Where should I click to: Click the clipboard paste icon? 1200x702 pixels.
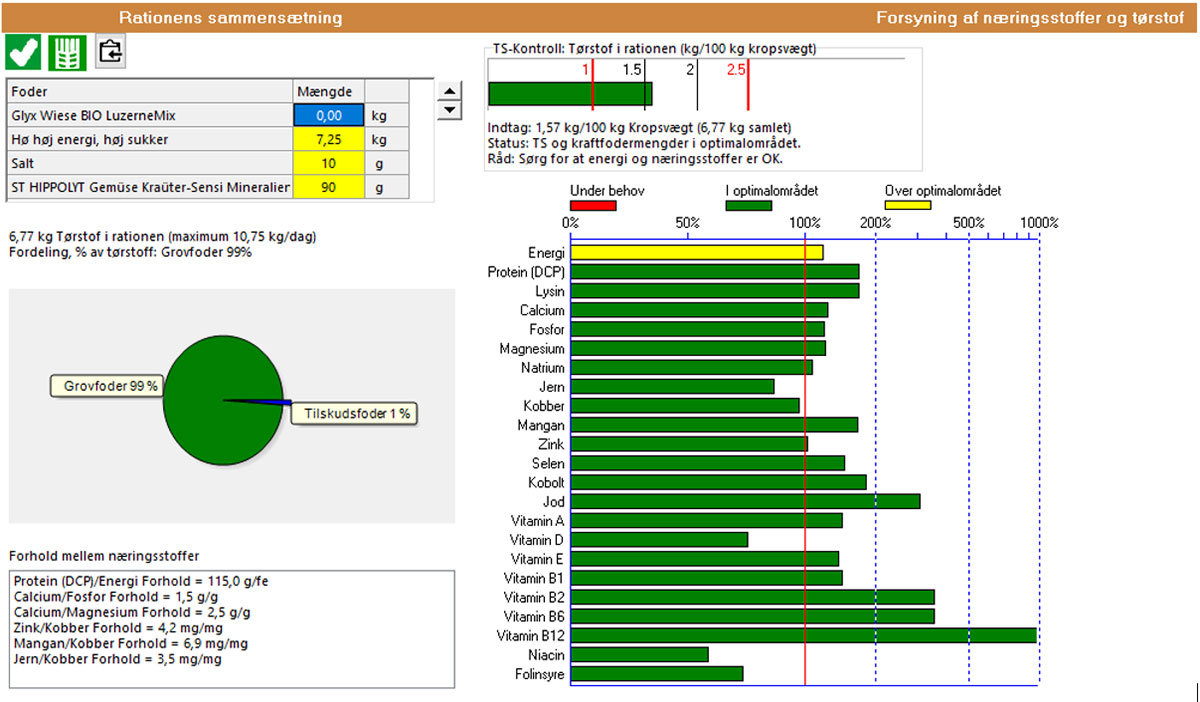click(x=110, y=52)
